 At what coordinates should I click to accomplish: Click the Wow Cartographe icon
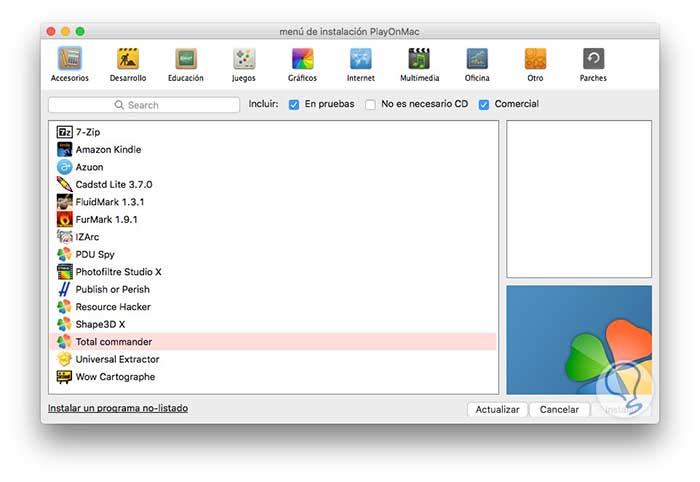[64, 377]
